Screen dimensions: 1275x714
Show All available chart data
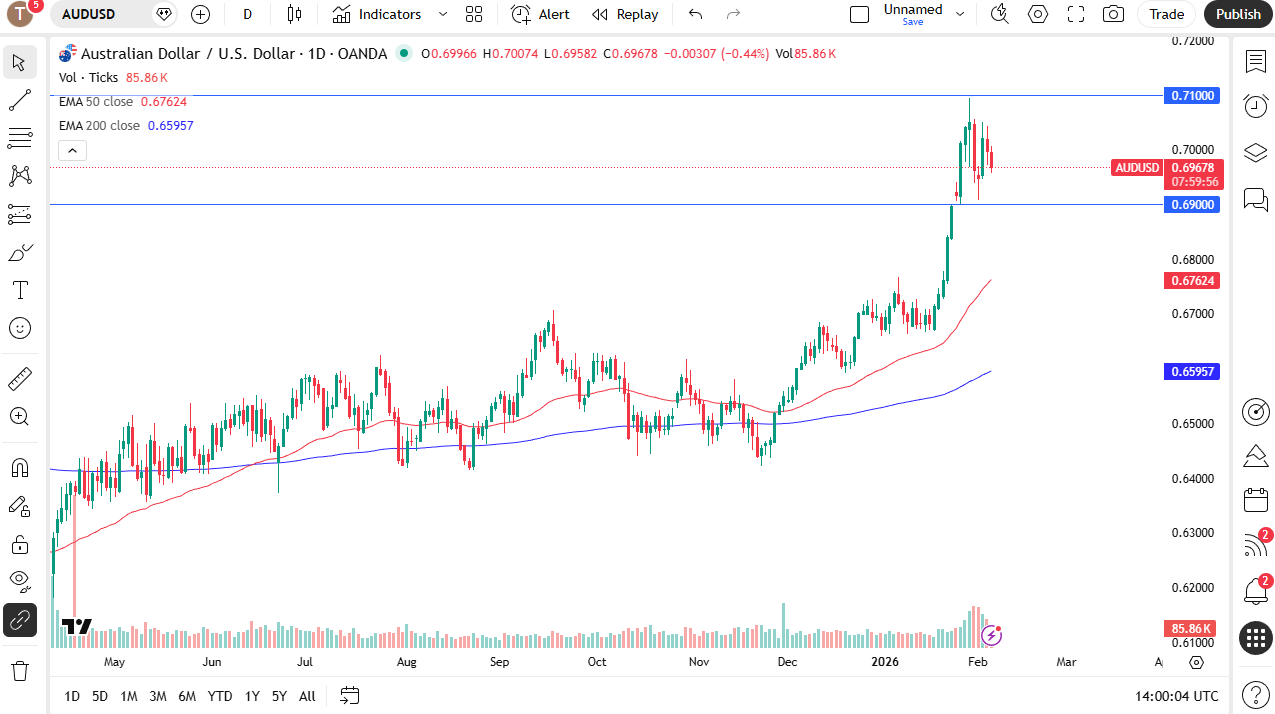307,696
